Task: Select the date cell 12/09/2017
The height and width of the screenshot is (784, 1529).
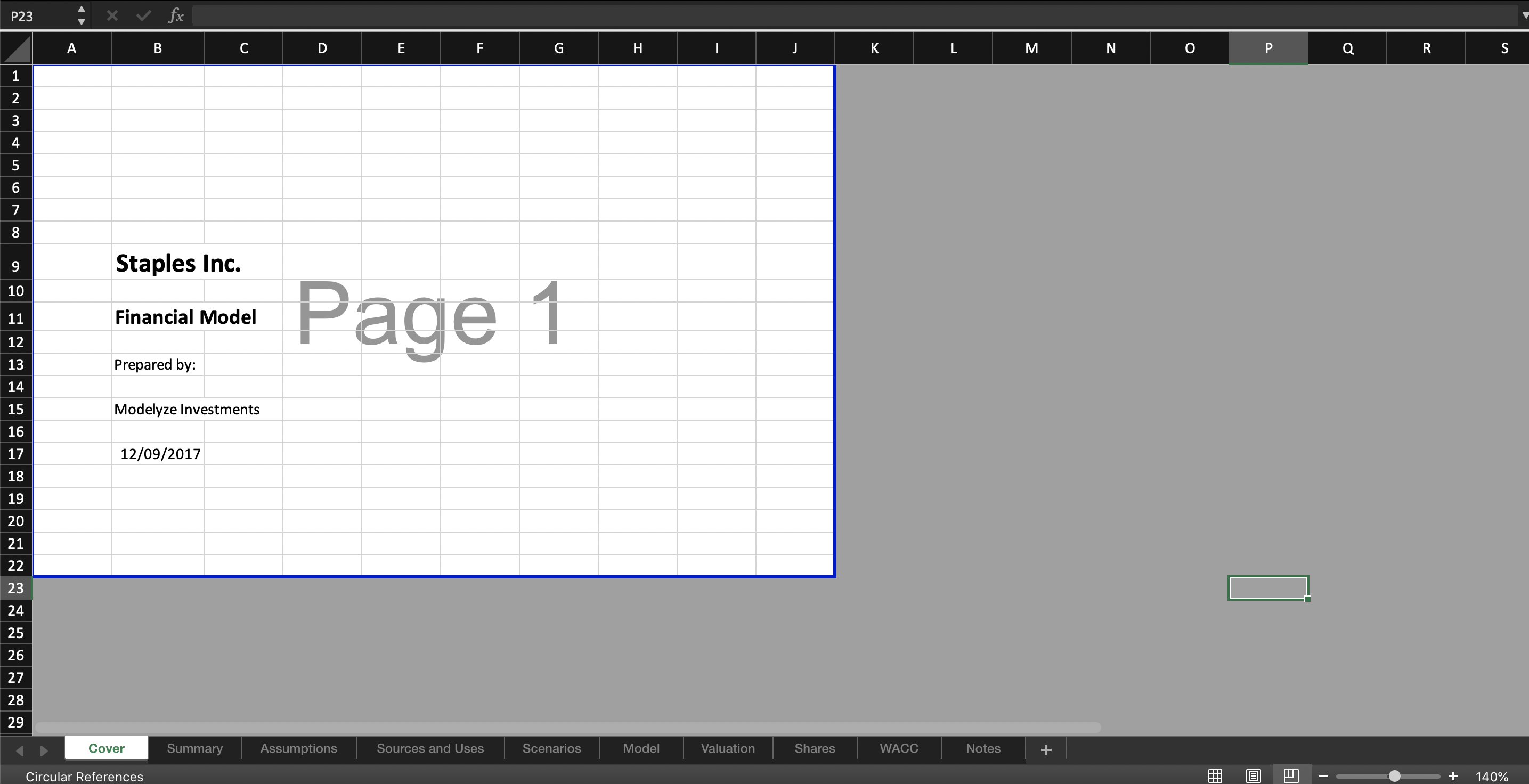Action: 157,454
